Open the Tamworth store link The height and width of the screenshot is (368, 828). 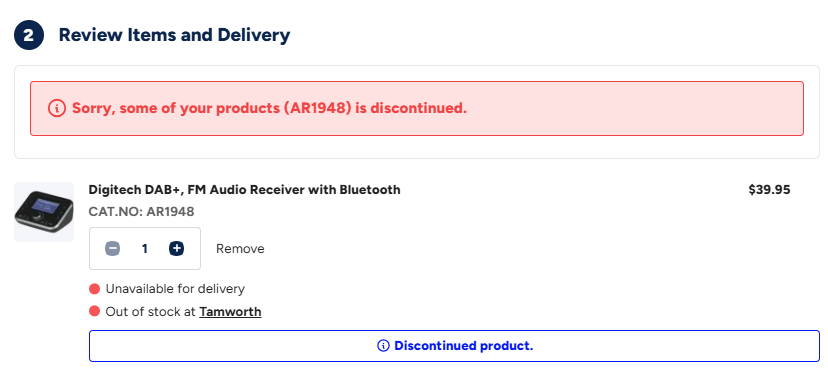(x=230, y=312)
